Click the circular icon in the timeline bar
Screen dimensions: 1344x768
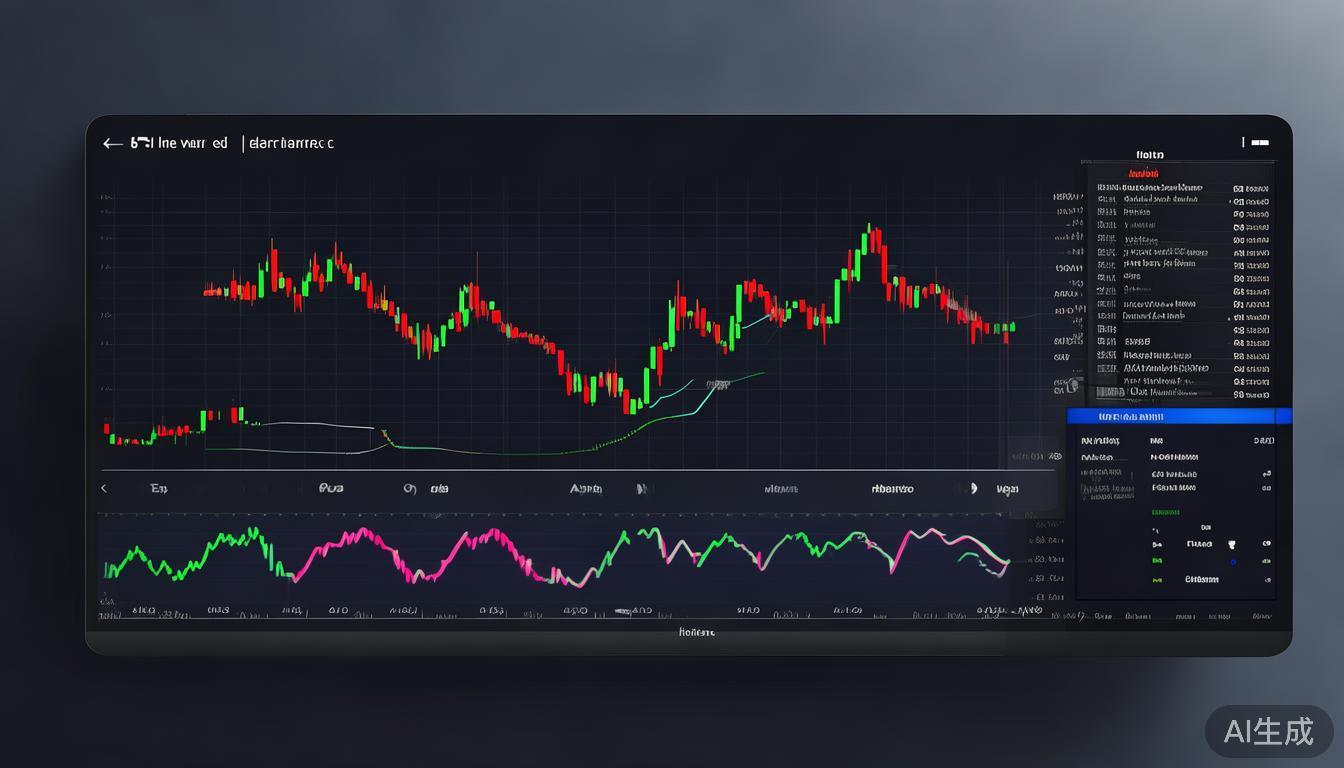click(409, 489)
